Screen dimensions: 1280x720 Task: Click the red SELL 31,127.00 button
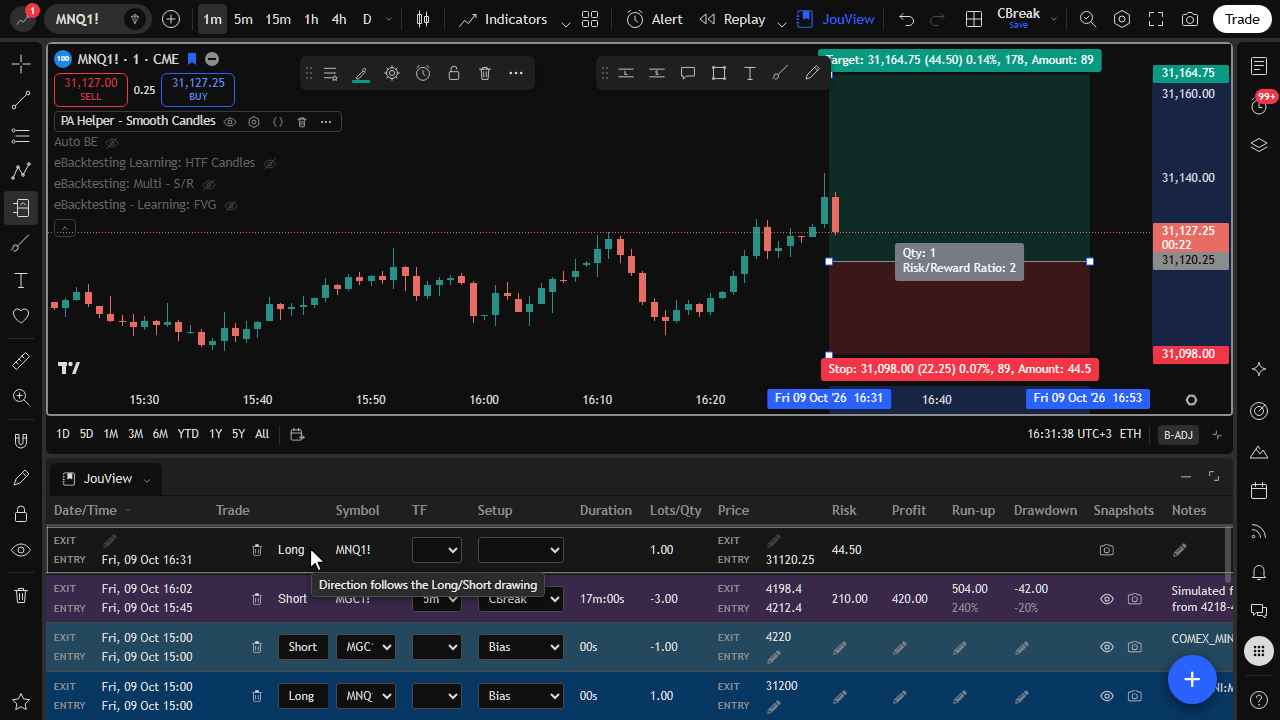click(x=91, y=89)
